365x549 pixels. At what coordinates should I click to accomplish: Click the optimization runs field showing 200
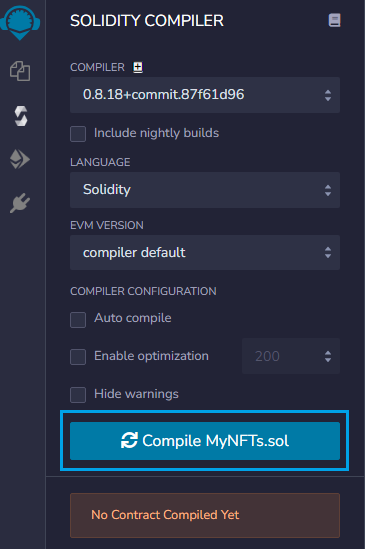pos(291,356)
